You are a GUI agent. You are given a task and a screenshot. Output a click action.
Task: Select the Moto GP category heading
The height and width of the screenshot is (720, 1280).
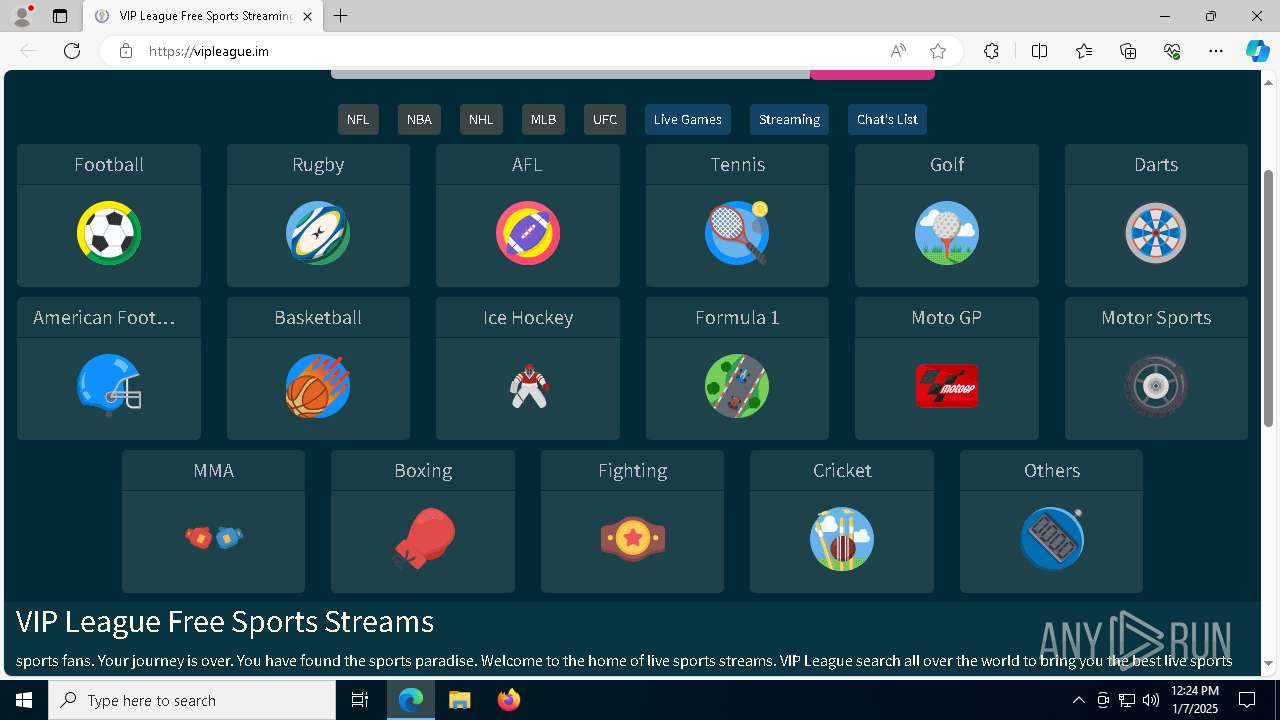947,317
